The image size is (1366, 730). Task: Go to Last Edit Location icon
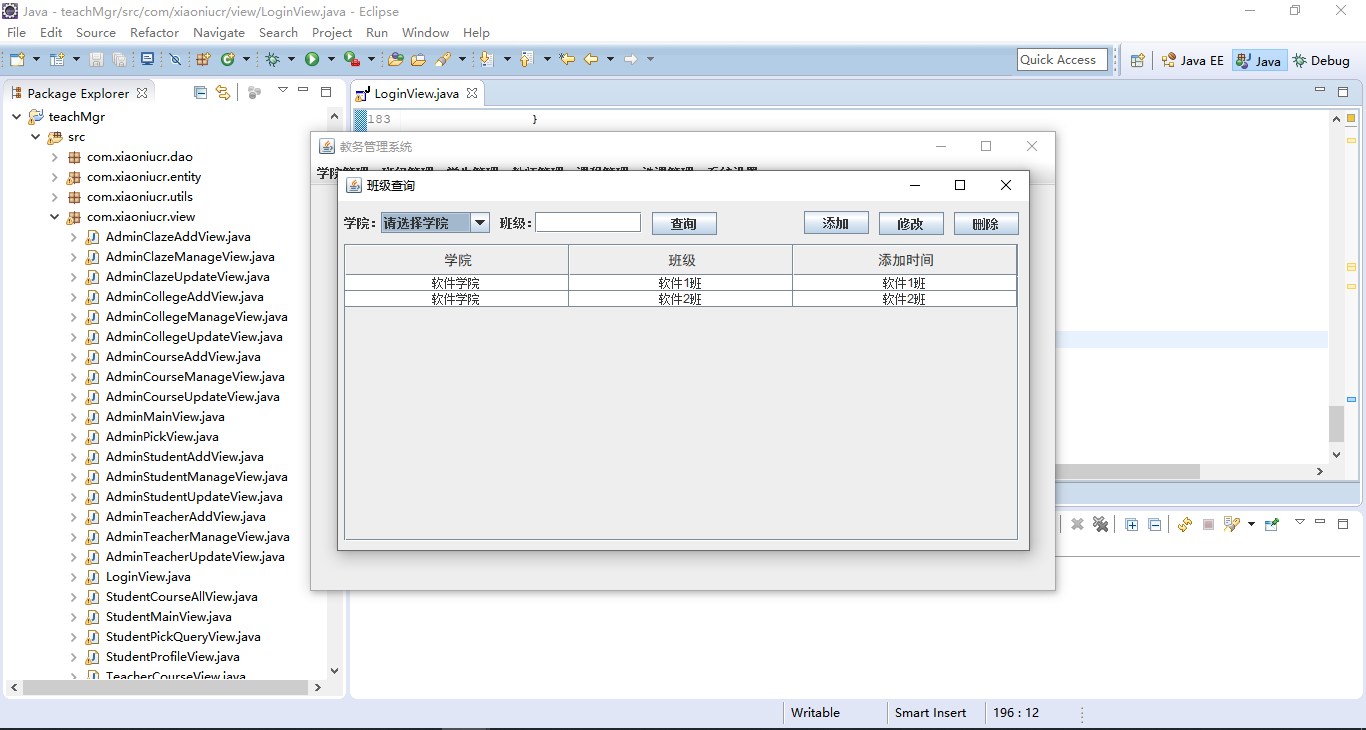click(x=567, y=59)
